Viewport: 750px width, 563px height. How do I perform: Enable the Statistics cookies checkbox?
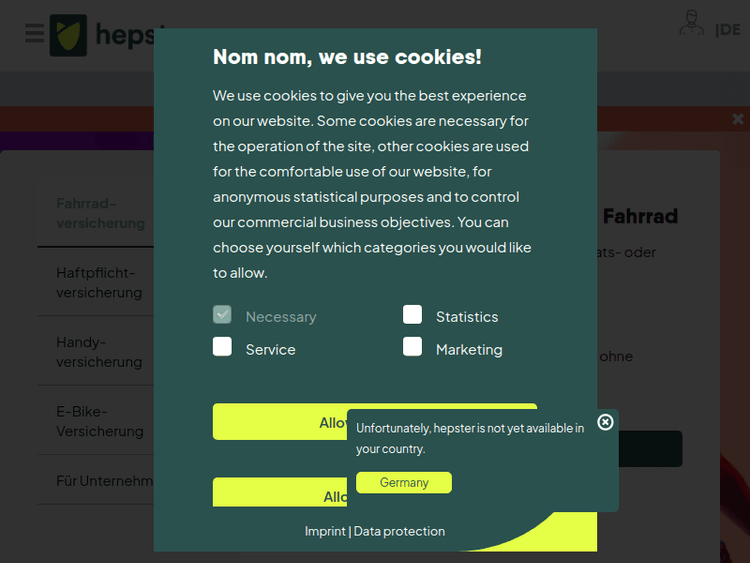coord(412,315)
